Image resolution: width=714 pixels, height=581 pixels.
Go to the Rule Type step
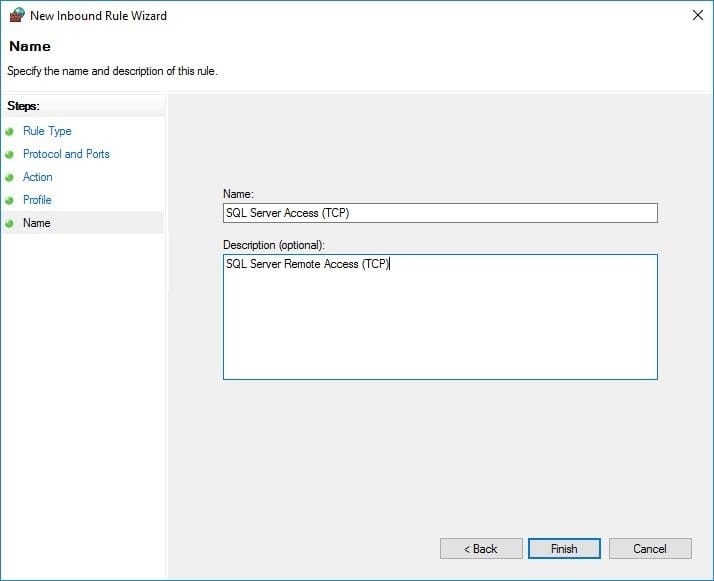pyautogui.click(x=47, y=131)
